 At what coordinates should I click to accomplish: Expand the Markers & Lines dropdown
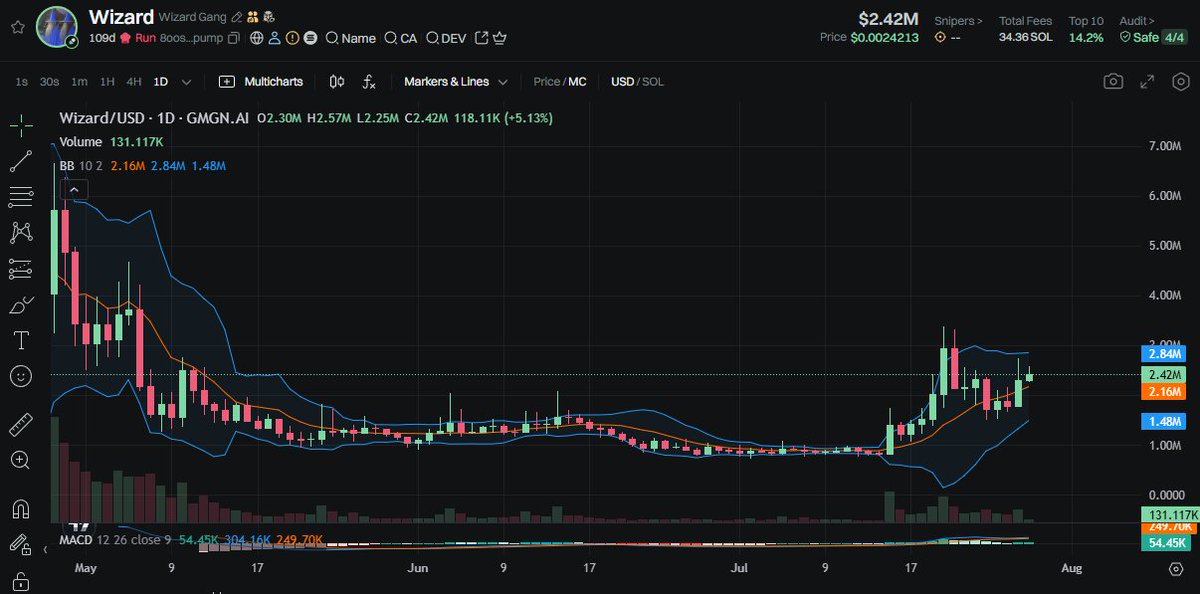(456, 82)
